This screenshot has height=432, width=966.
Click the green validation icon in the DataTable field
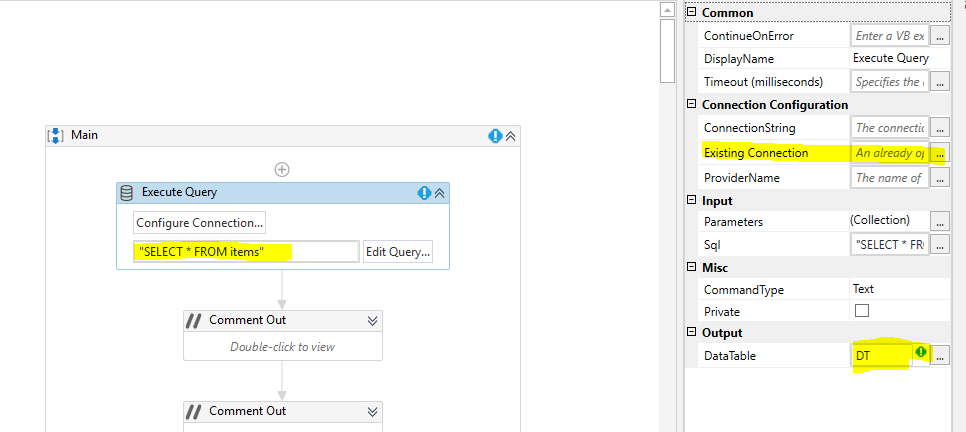coord(921,353)
